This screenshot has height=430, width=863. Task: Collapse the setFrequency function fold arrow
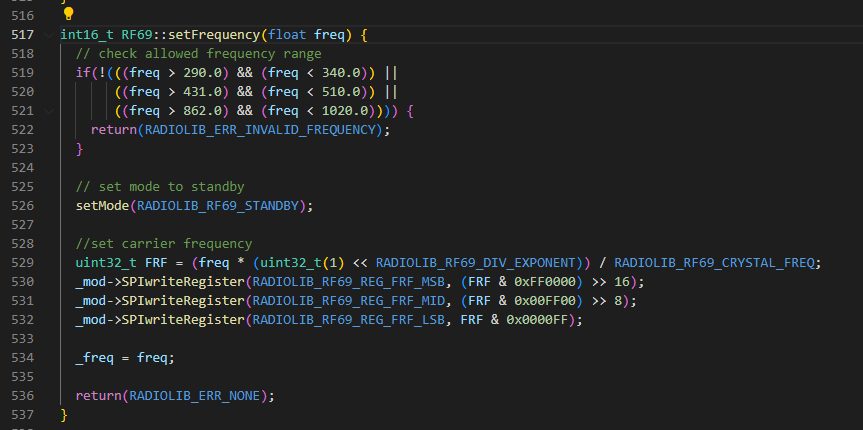click(x=50, y=35)
